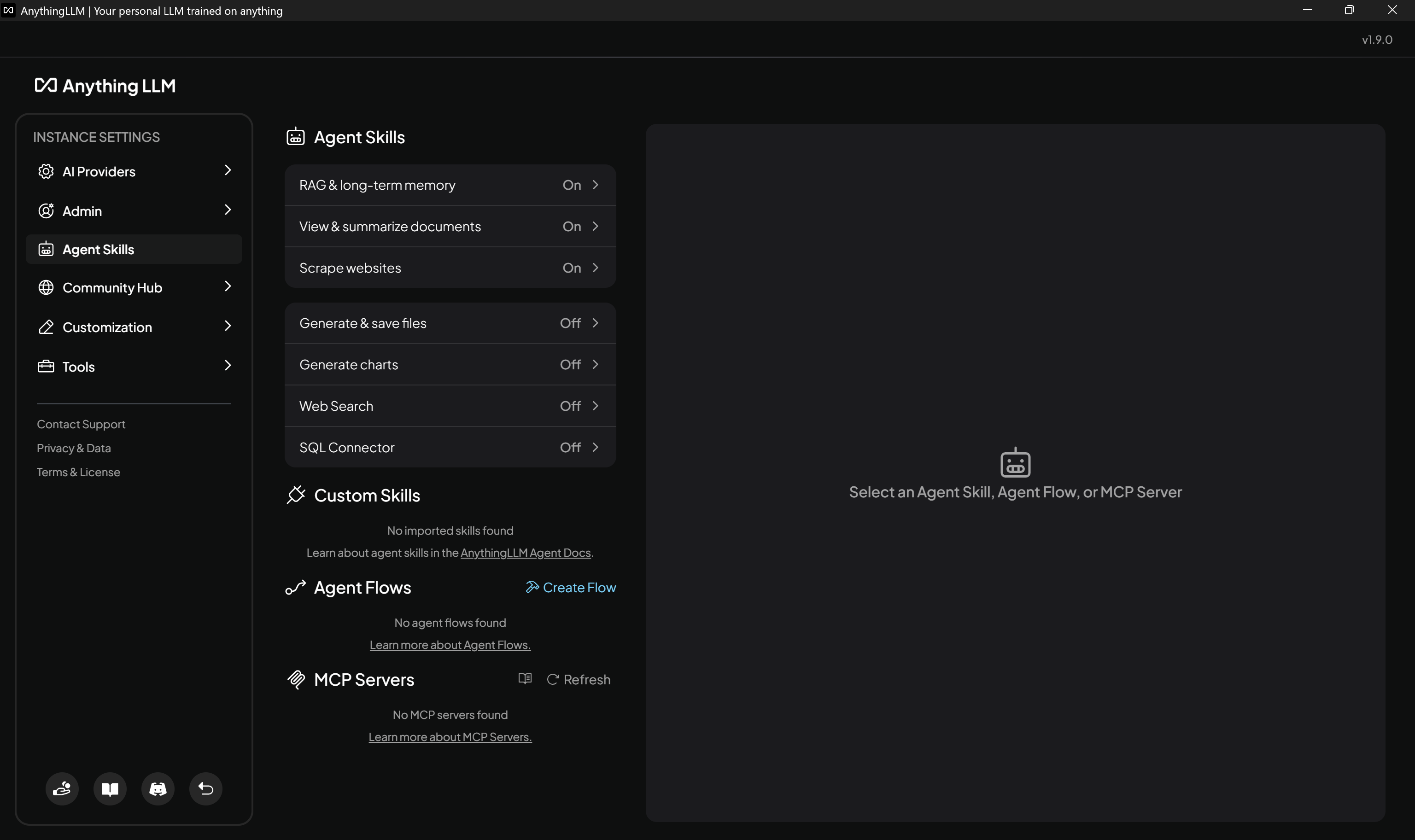Expand the AI Providers section
The image size is (1415, 840).
[134, 171]
